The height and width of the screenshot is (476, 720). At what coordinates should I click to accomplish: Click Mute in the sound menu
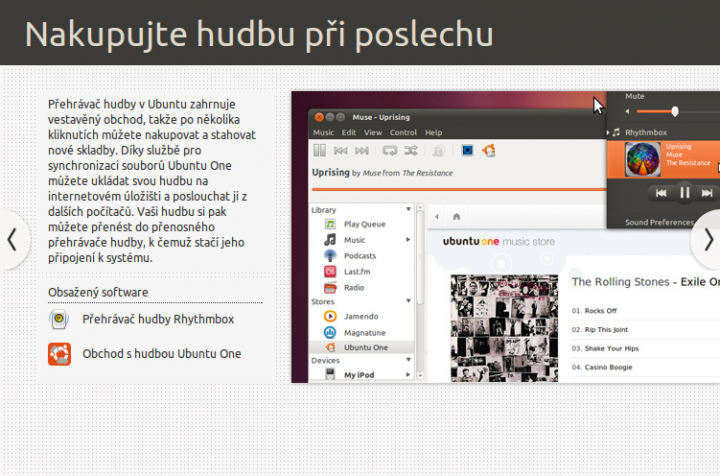click(635, 96)
